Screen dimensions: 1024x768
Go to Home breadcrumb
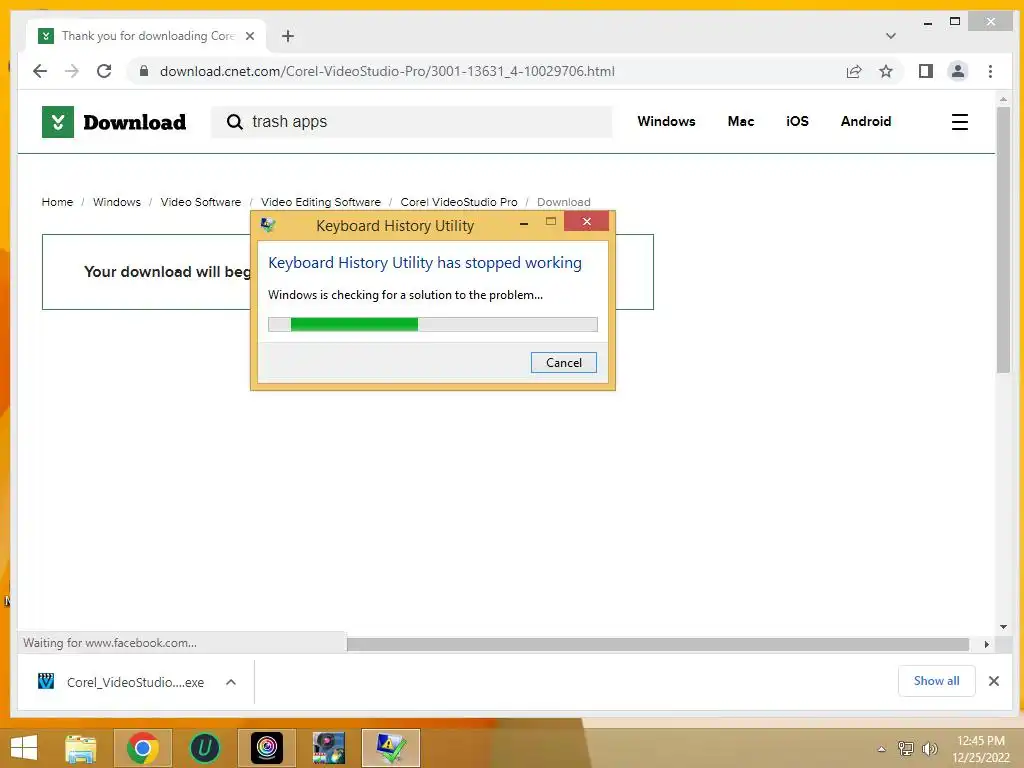pyautogui.click(x=57, y=202)
